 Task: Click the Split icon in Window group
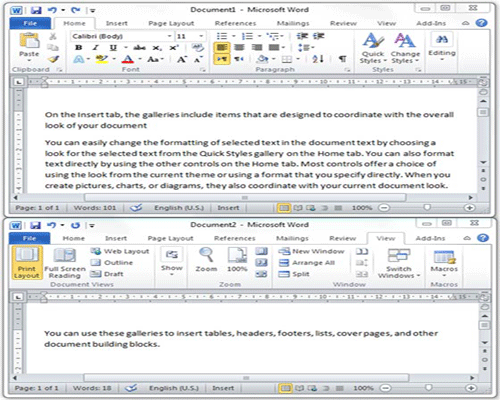point(294,274)
